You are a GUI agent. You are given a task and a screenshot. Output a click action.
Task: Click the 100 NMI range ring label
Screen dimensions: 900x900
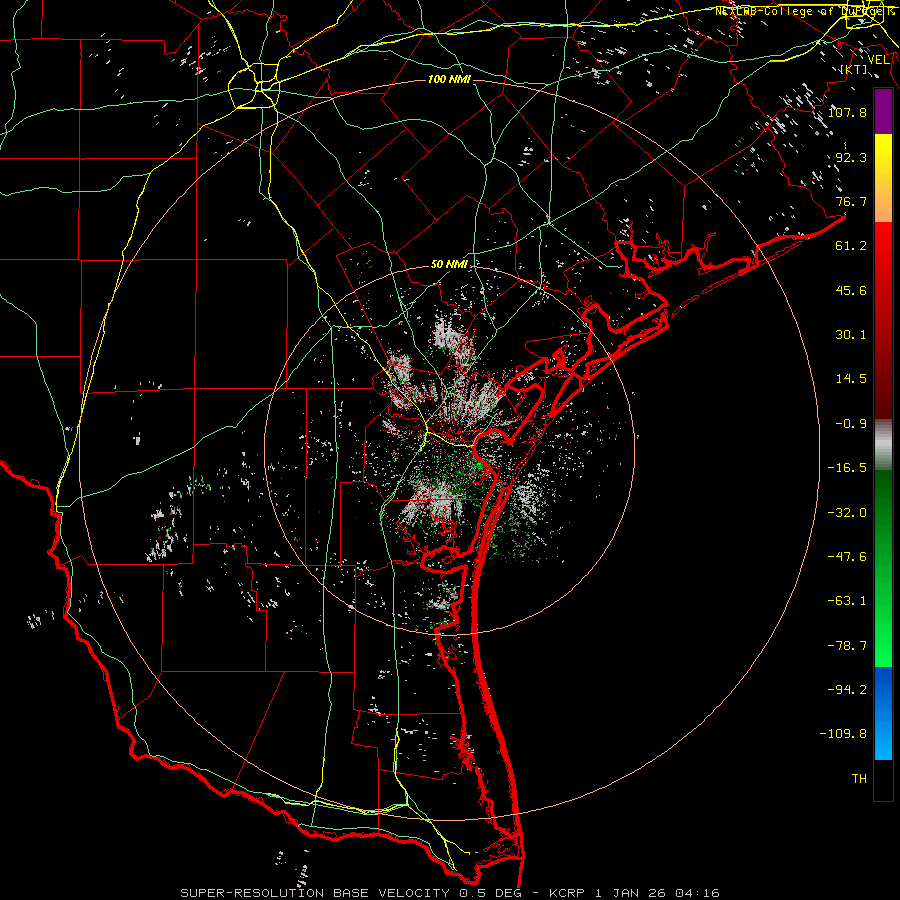tap(449, 79)
